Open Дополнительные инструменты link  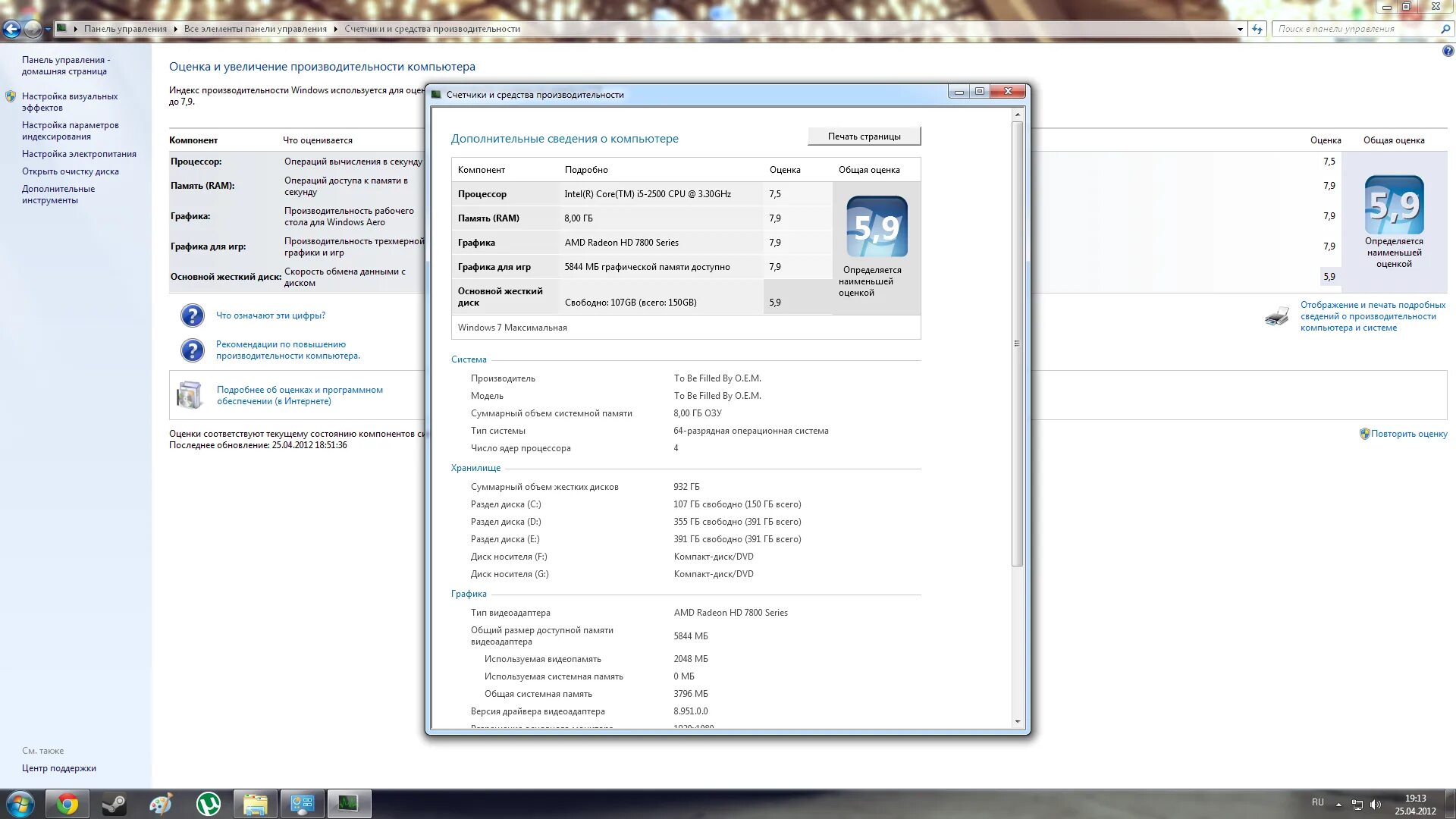pos(58,194)
